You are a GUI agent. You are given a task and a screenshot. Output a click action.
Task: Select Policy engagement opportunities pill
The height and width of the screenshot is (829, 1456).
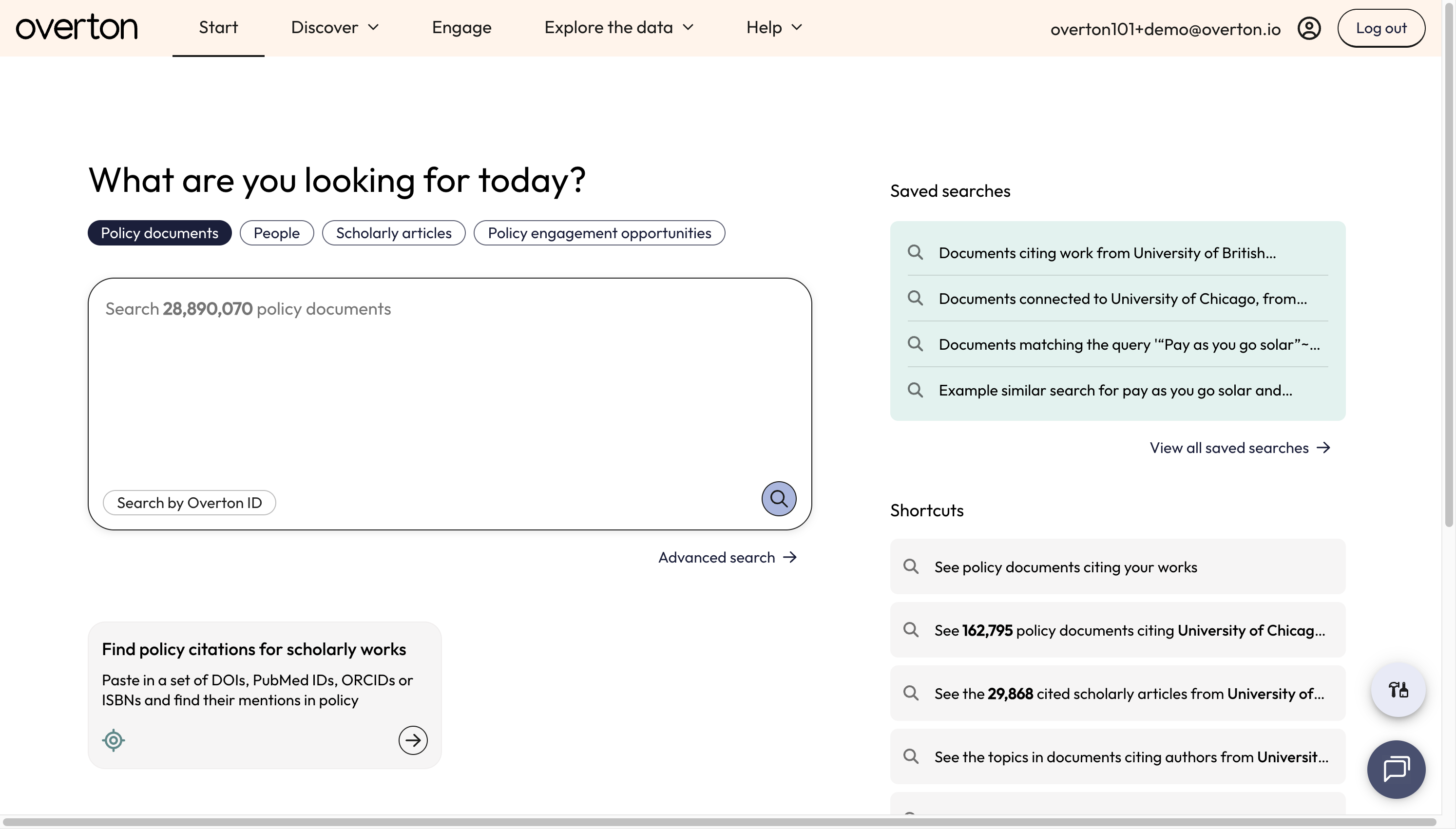[599, 233]
